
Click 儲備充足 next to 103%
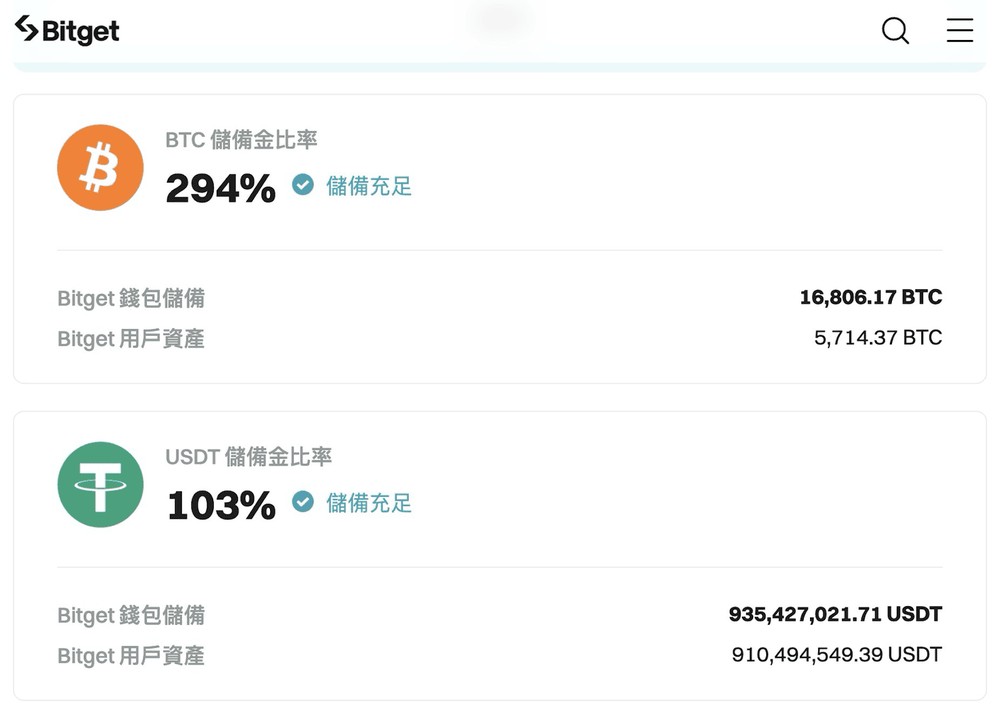369,503
